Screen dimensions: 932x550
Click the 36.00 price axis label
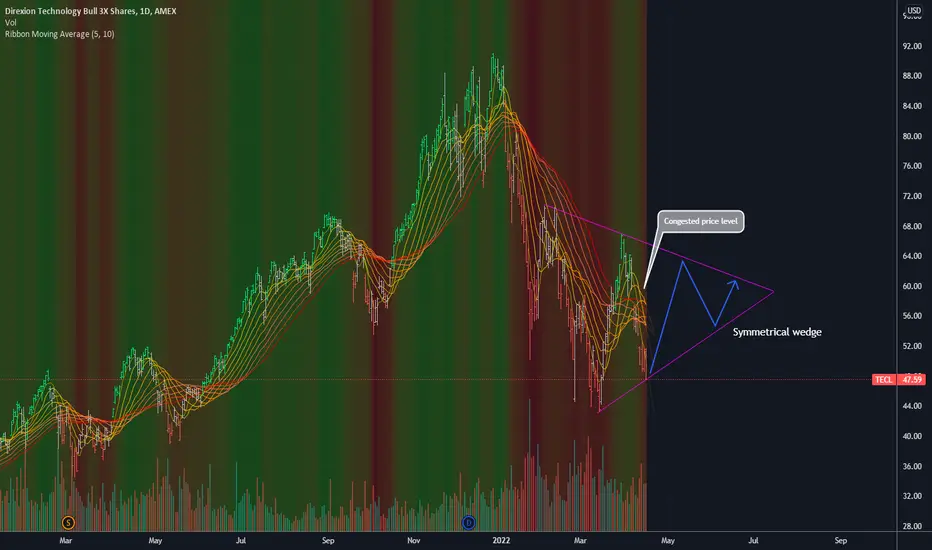click(x=912, y=466)
